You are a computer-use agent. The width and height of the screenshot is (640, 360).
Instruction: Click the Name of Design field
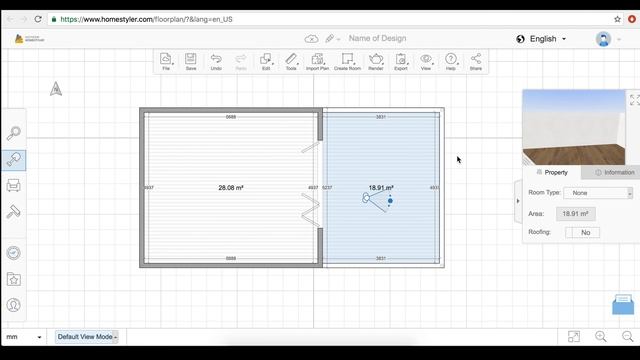pyautogui.click(x=377, y=38)
